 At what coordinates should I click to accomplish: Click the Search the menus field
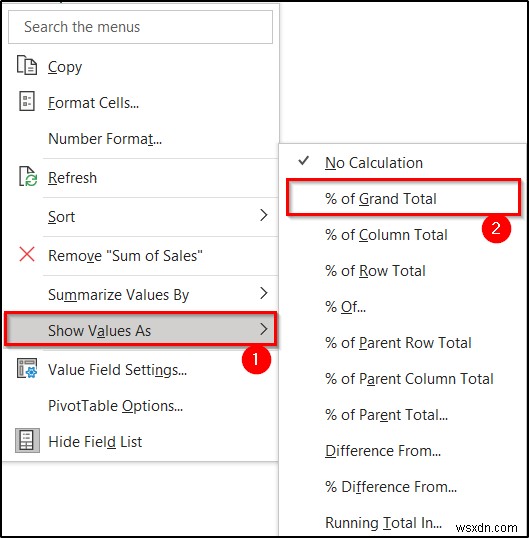point(140,27)
